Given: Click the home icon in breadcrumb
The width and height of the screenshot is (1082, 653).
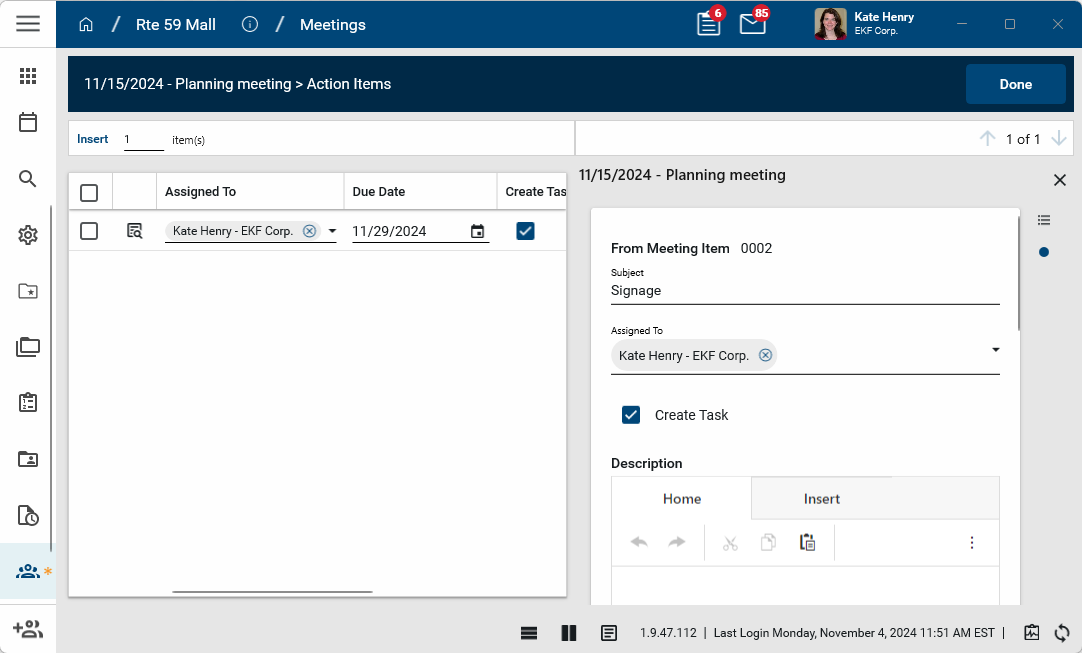Looking at the screenshot, I should pos(86,24).
